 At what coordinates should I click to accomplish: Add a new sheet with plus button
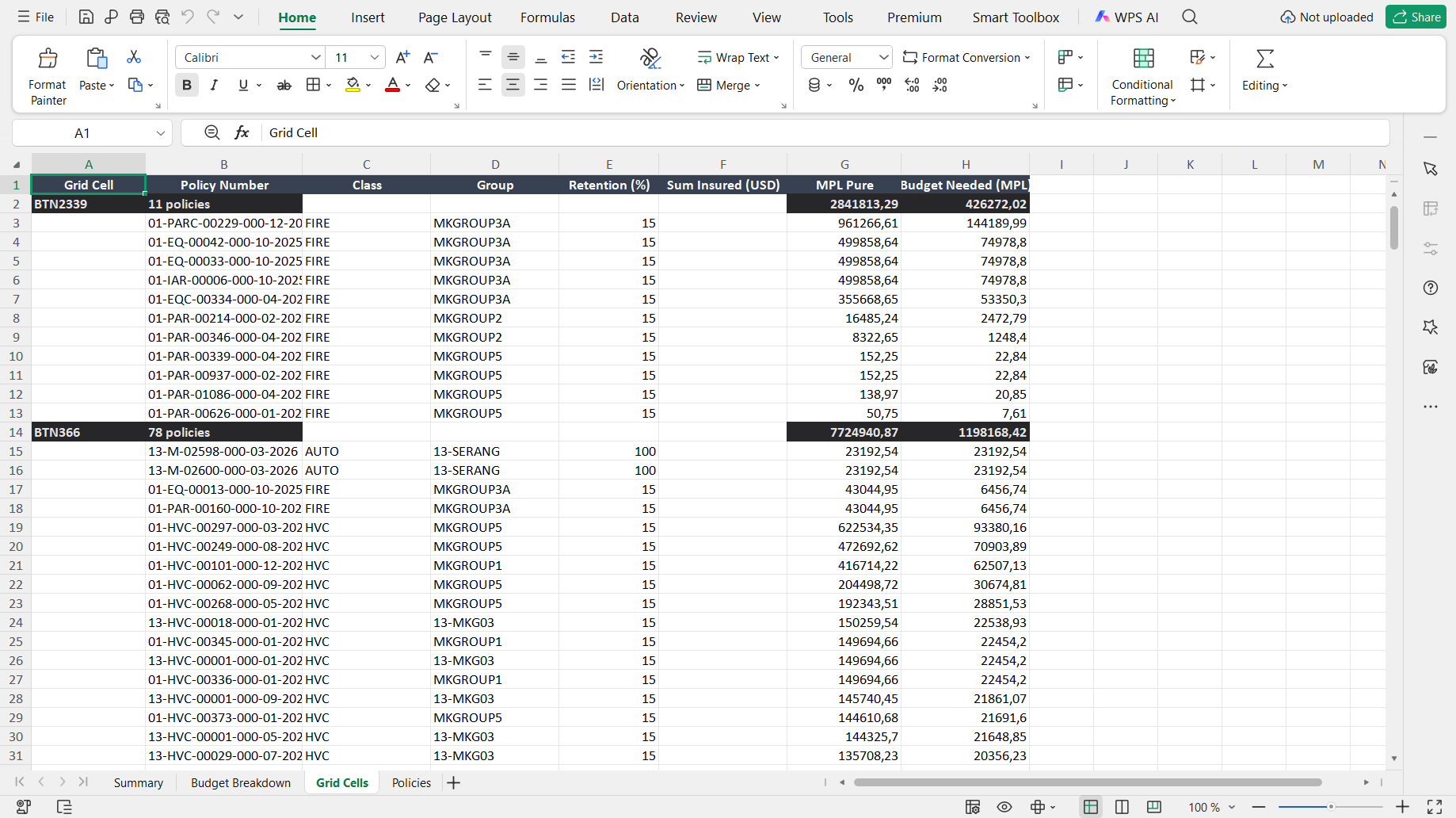click(453, 783)
